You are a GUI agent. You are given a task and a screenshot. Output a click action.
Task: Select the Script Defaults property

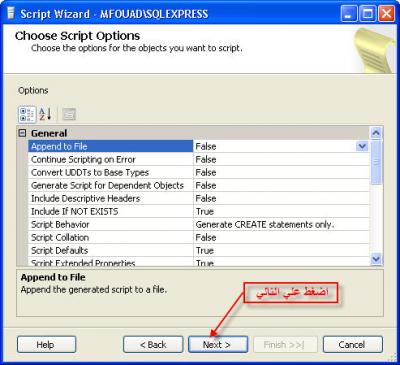111,250
